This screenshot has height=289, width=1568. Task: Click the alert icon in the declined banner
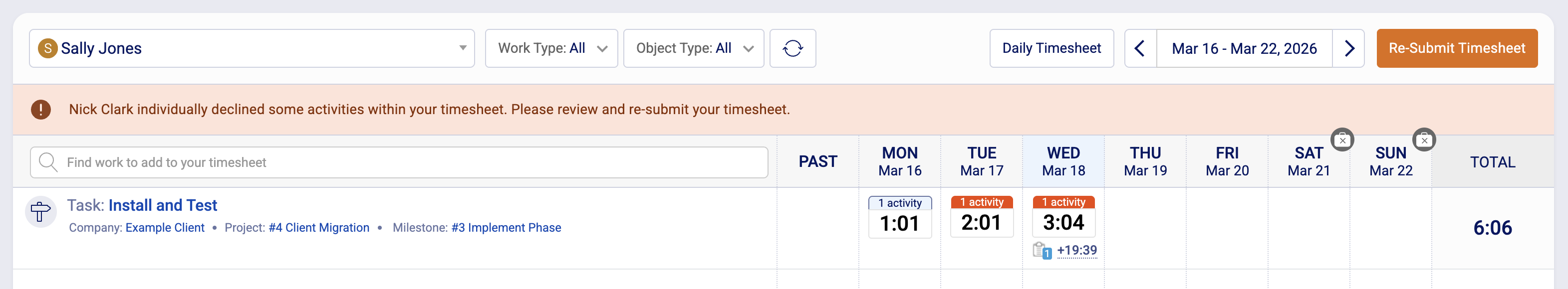(41, 110)
